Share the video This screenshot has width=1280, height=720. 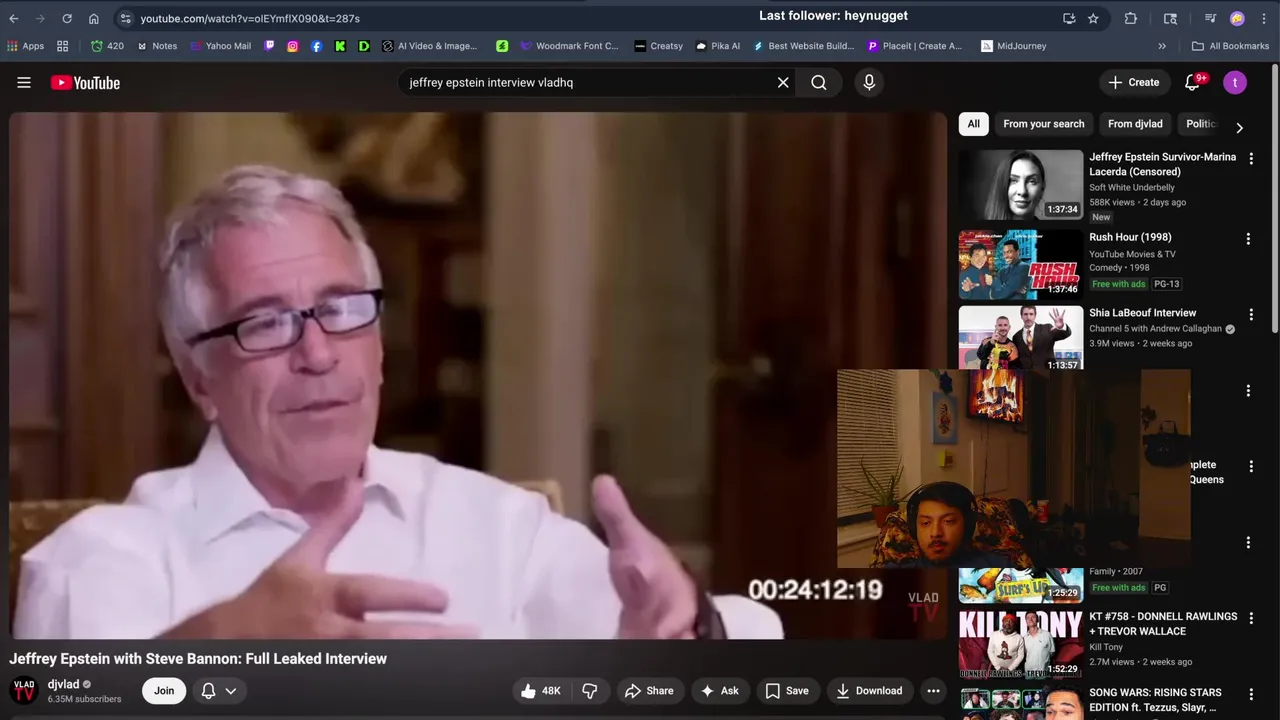649,691
